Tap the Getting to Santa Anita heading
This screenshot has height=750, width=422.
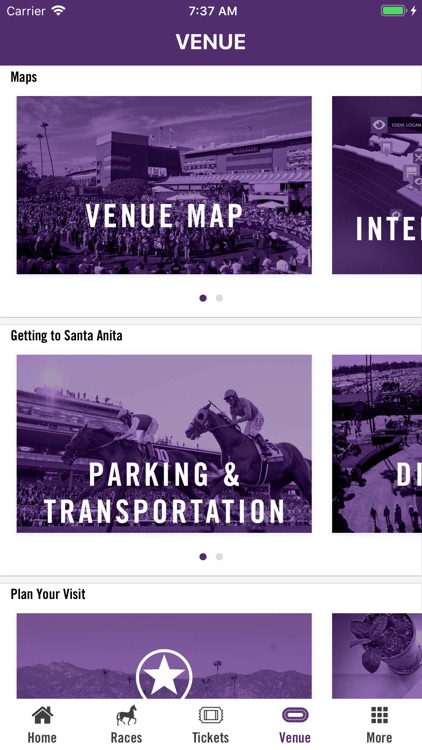click(67, 335)
